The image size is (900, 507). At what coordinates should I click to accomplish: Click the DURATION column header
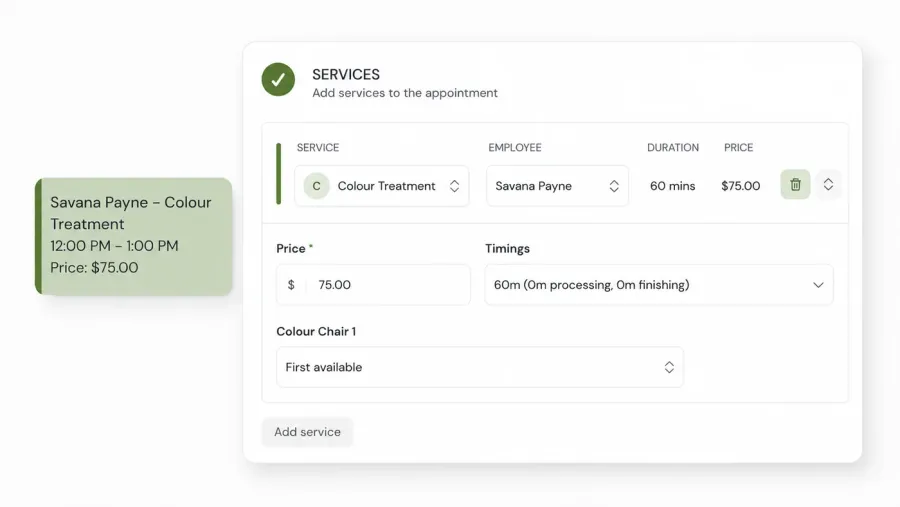673,148
